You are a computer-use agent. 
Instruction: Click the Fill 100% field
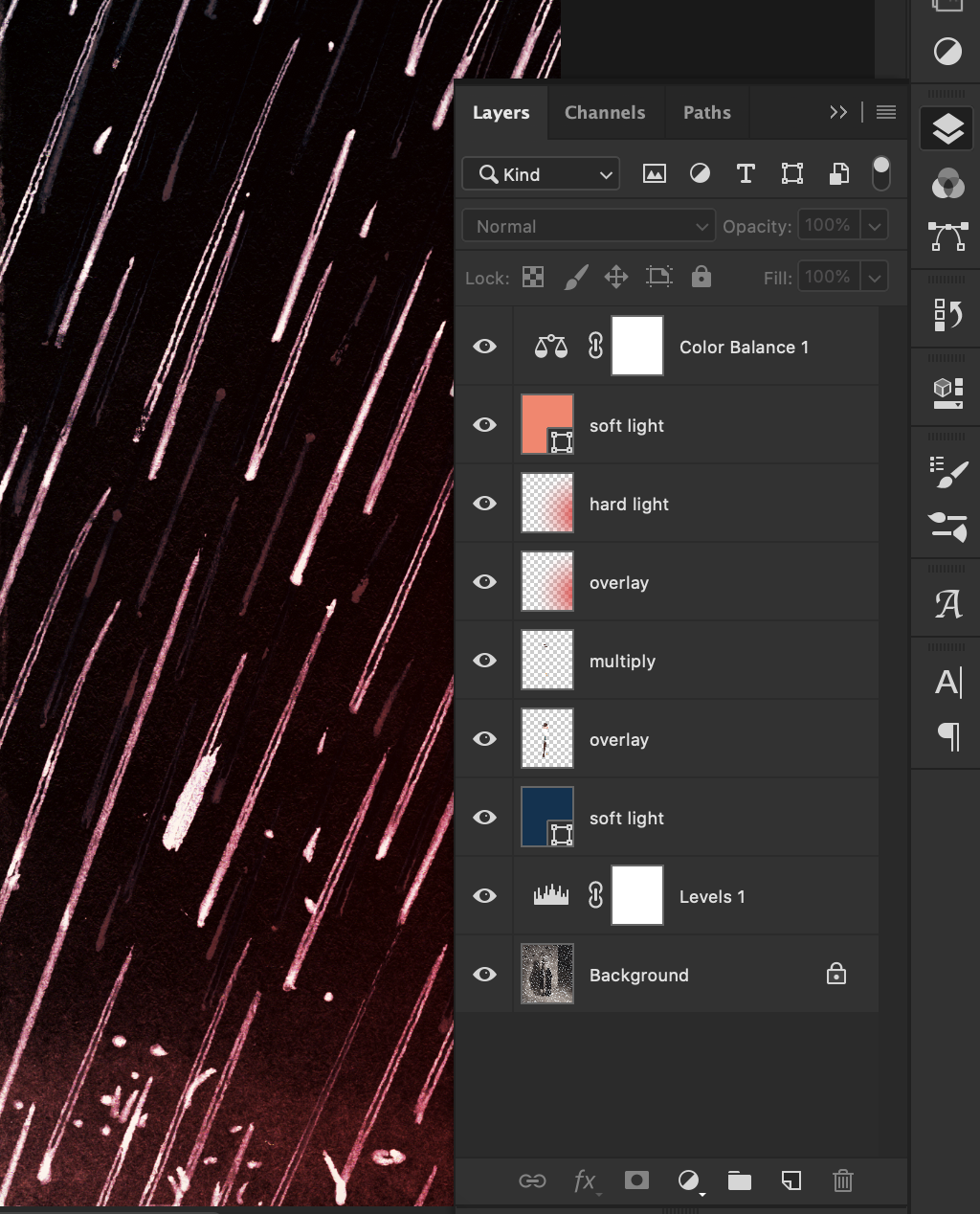829,278
